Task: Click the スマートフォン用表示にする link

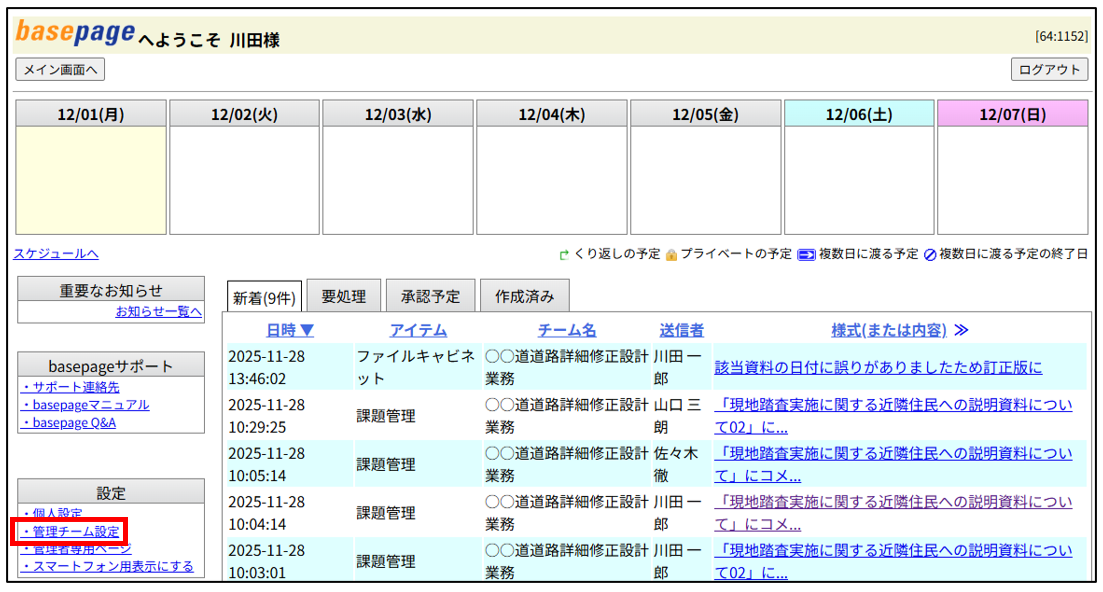Action: point(110,567)
